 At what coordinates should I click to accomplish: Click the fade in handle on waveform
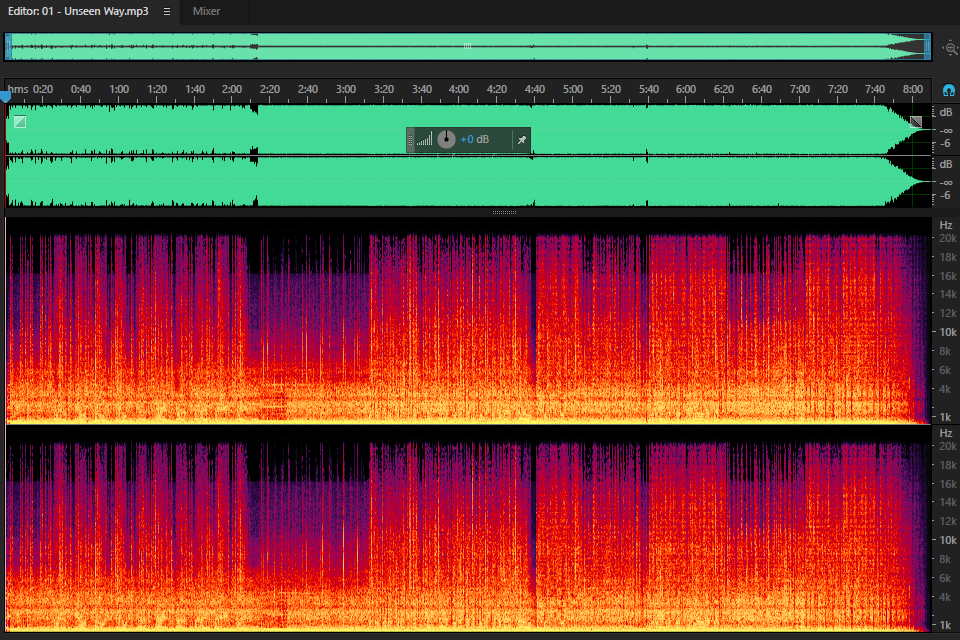(x=20, y=122)
